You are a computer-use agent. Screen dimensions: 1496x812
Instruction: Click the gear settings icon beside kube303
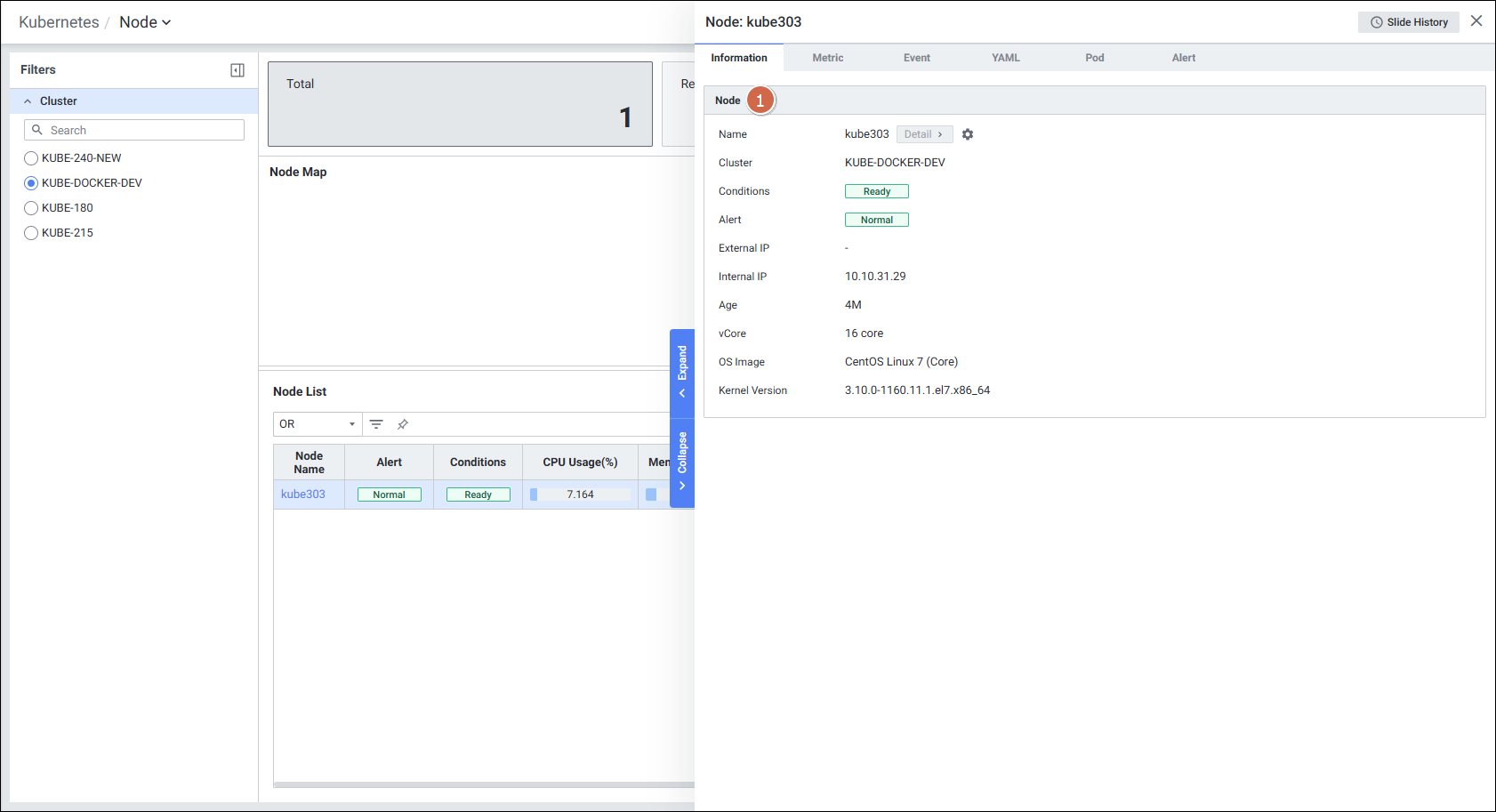(x=968, y=134)
